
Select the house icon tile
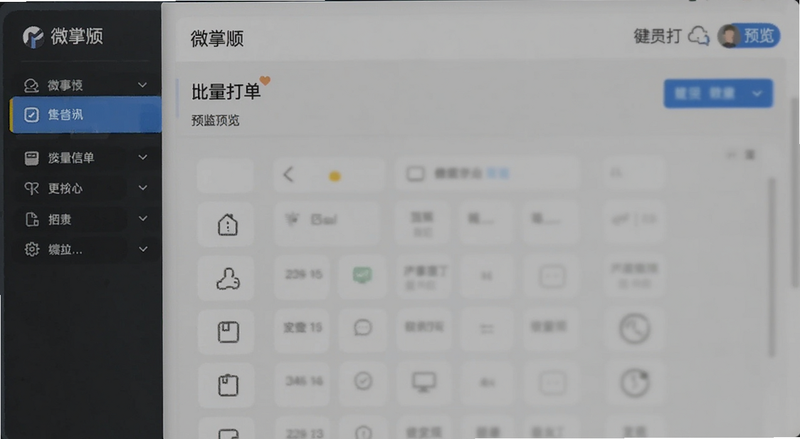tap(227, 224)
